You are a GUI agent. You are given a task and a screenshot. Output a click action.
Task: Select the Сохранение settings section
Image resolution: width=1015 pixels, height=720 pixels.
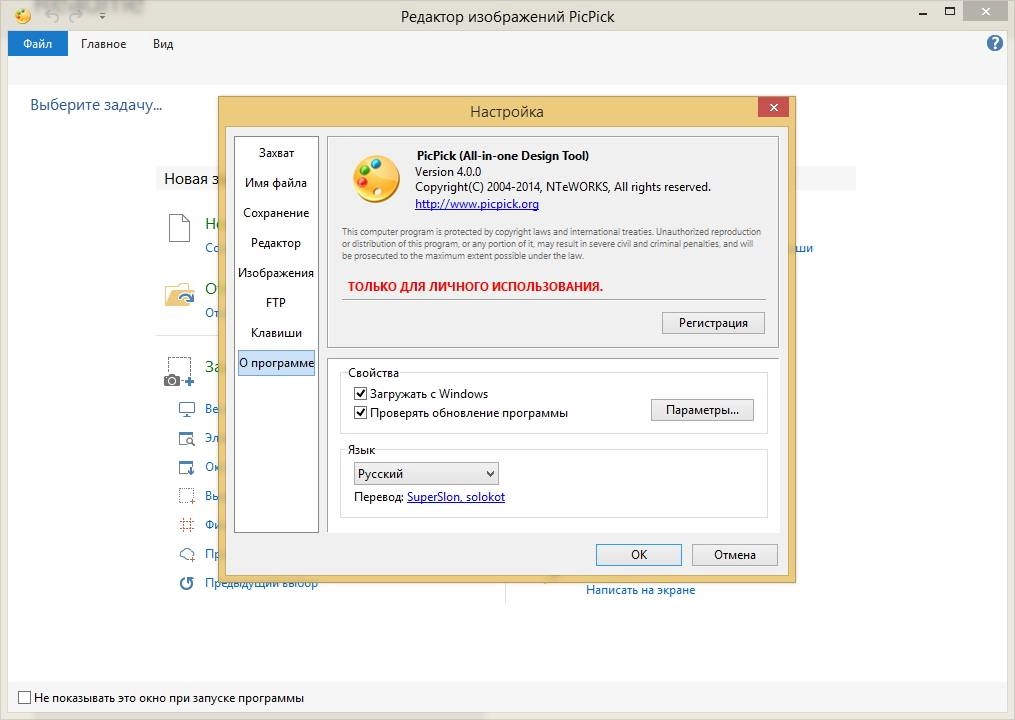click(x=276, y=213)
